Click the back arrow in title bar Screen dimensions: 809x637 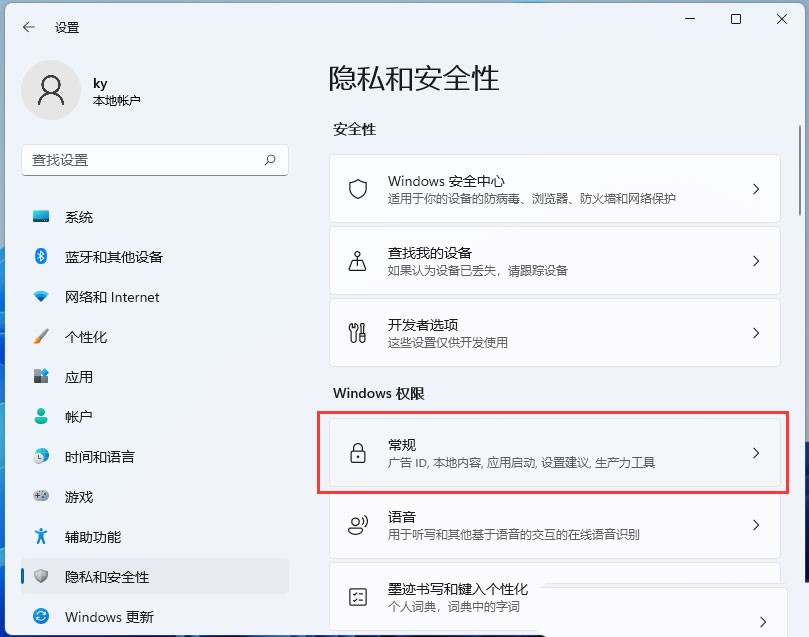point(28,27)
